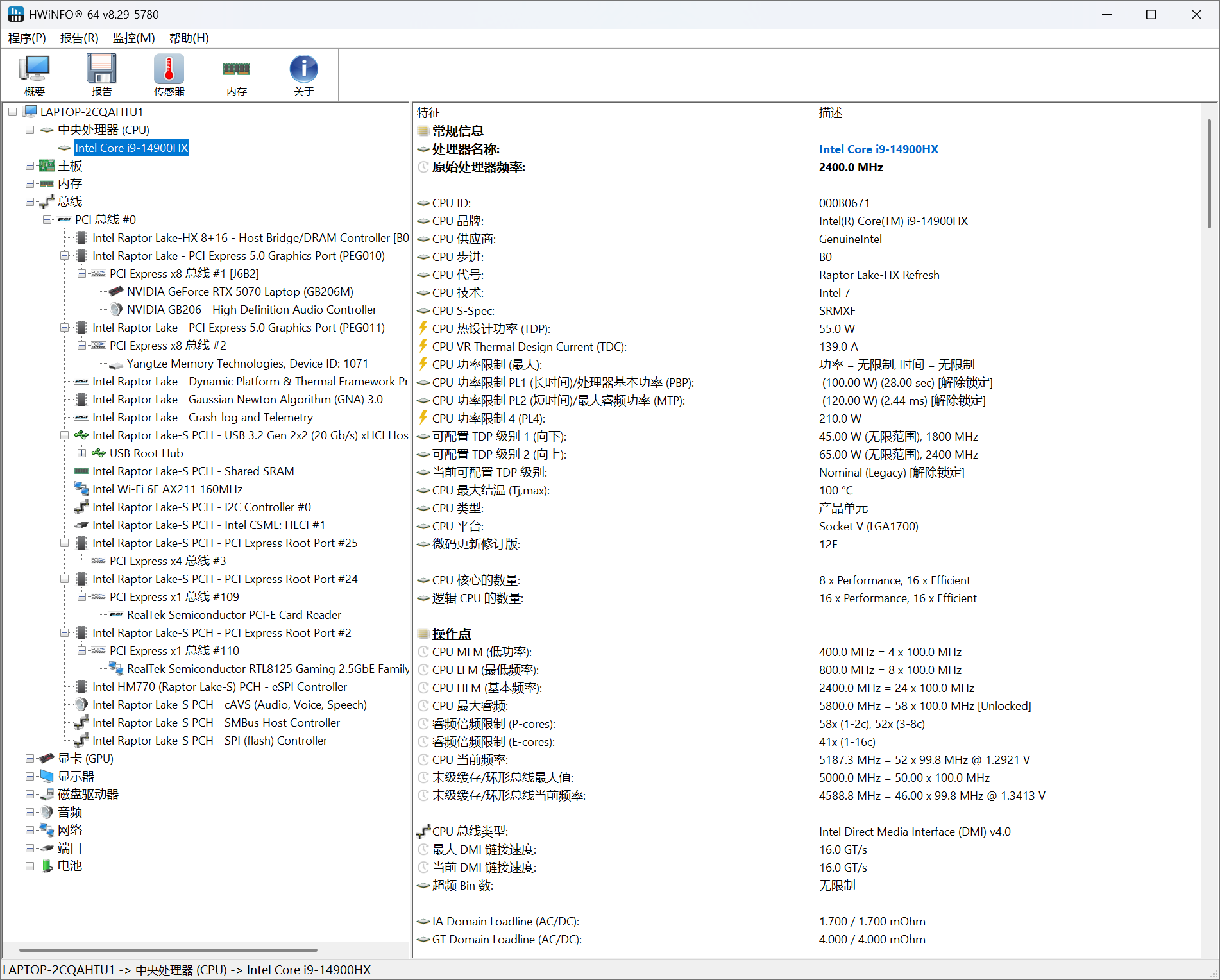1220x980 pixels.
Task: Expand the USB Root Hub node
Action: coord(82,453)
